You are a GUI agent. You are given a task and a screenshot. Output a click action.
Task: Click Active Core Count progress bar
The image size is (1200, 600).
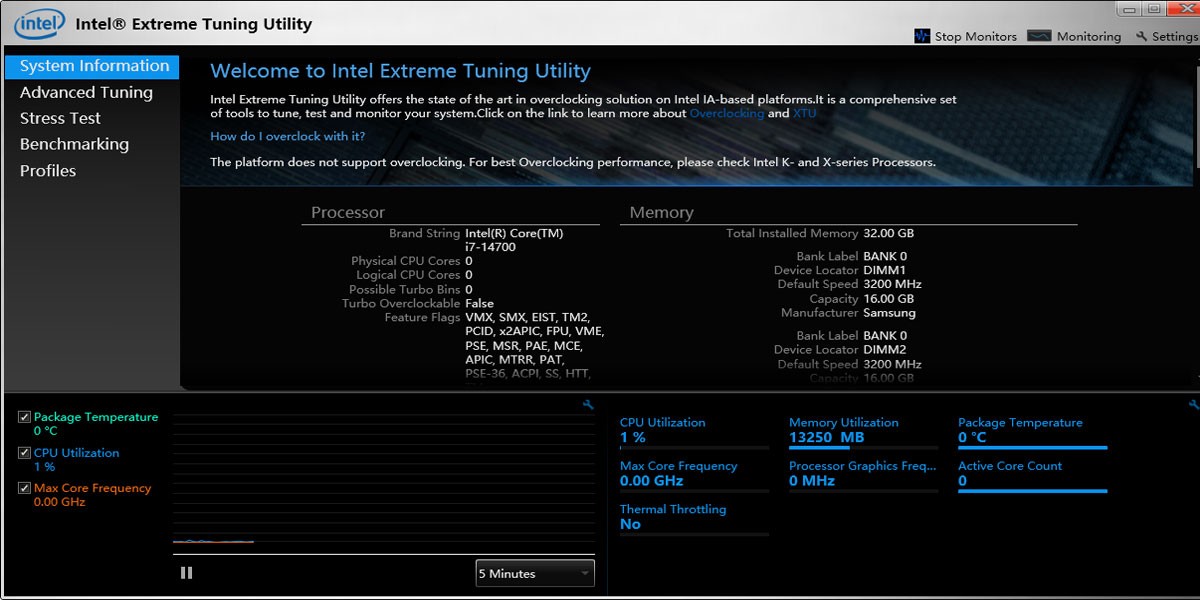click(1032, 491)
